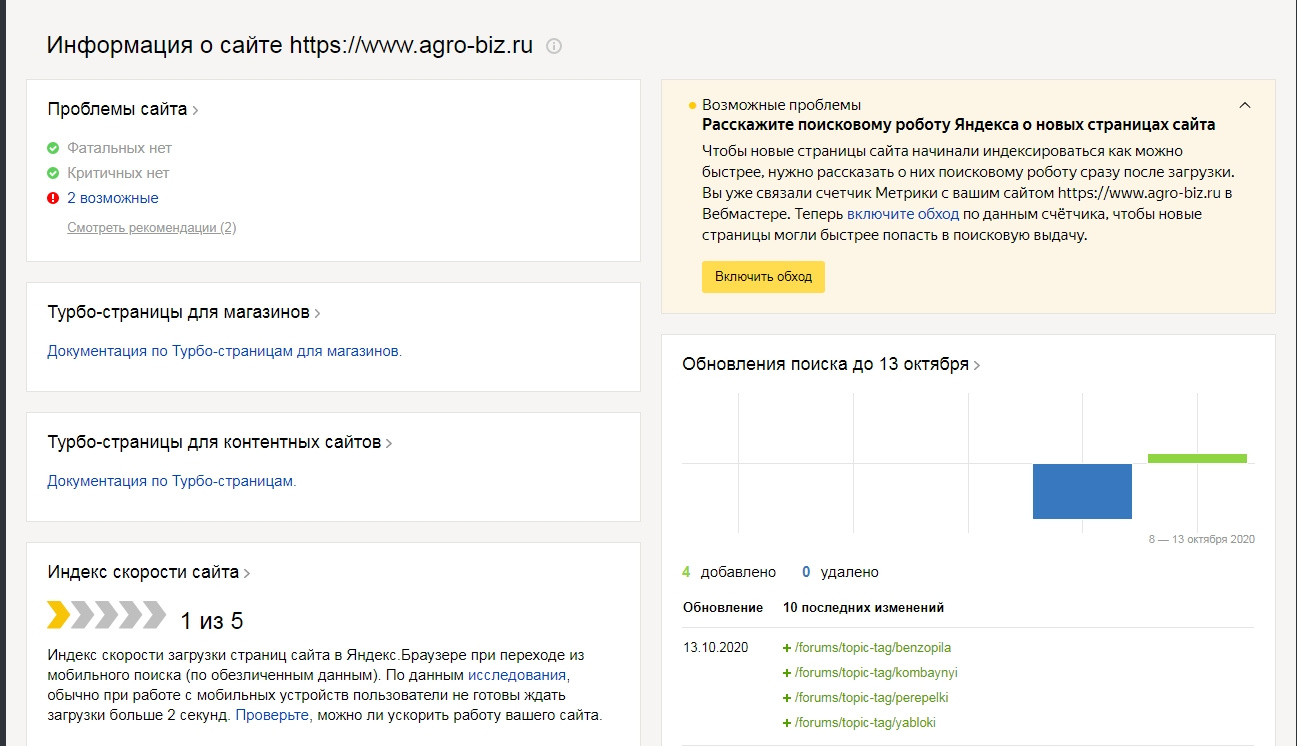The height and width of the screenshot is (746, 1297).
Task: Open Документация по Турбо-страницам для магазинов link
Action: coord(224,351)
